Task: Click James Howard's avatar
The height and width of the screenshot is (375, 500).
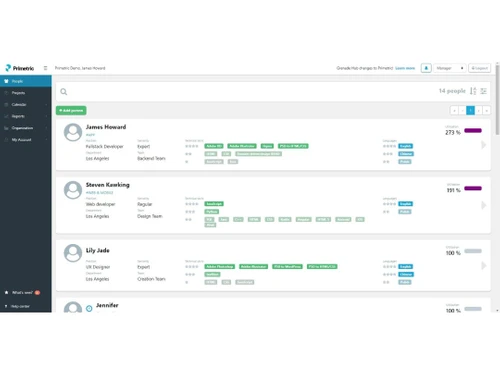Action: (x=73, y=132)
